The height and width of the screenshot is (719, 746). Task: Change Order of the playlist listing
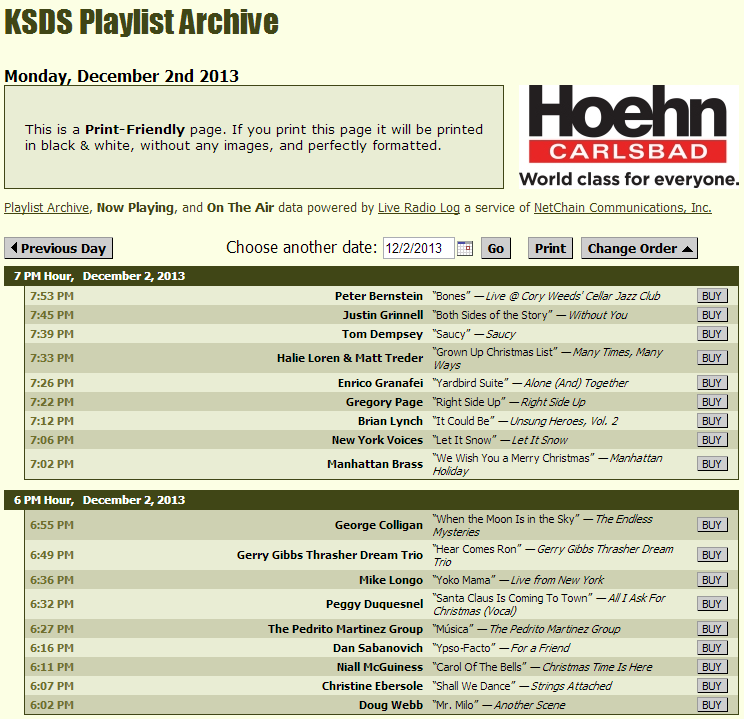639,248
